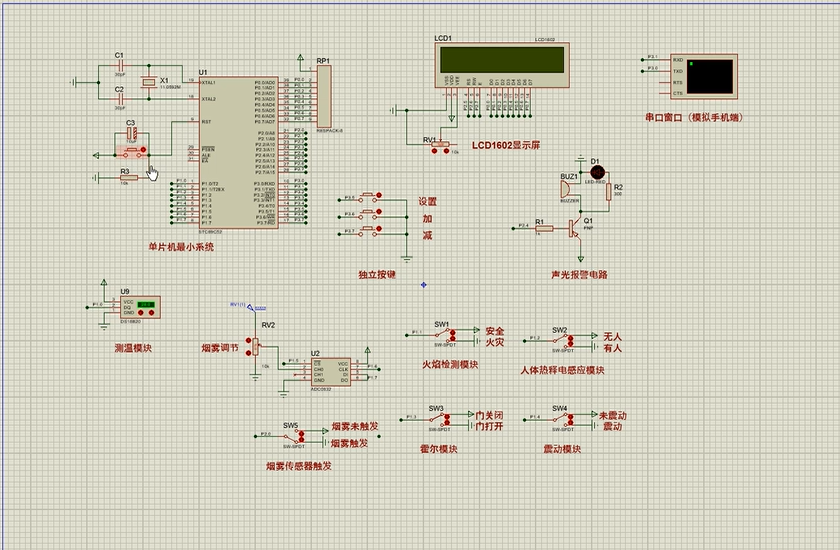Click the serial port virtual terminal
840x550 pixels.
click(704, 76)
